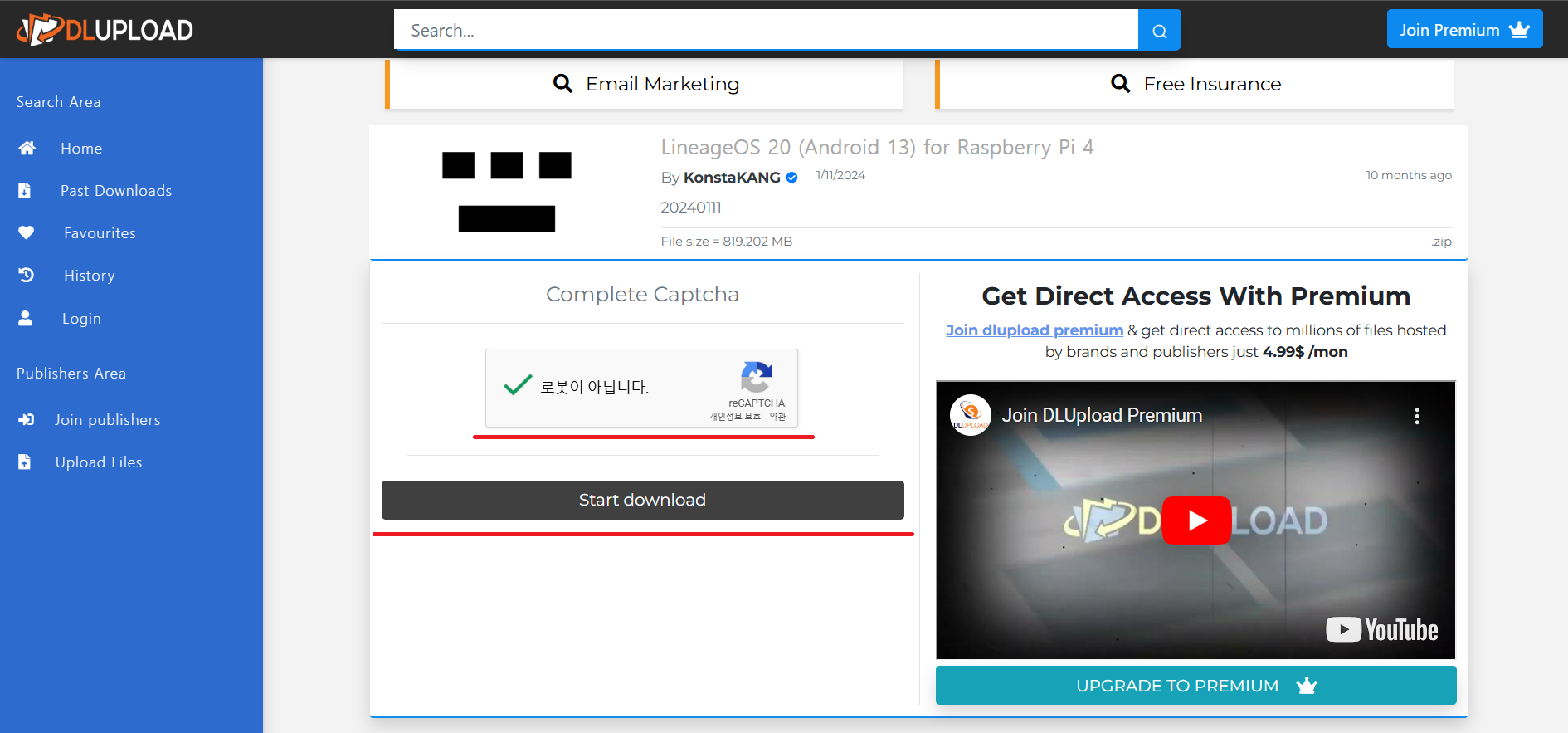Click the 1/11/2024 date text
This screenshot has height=733, width=1568.
840,175
